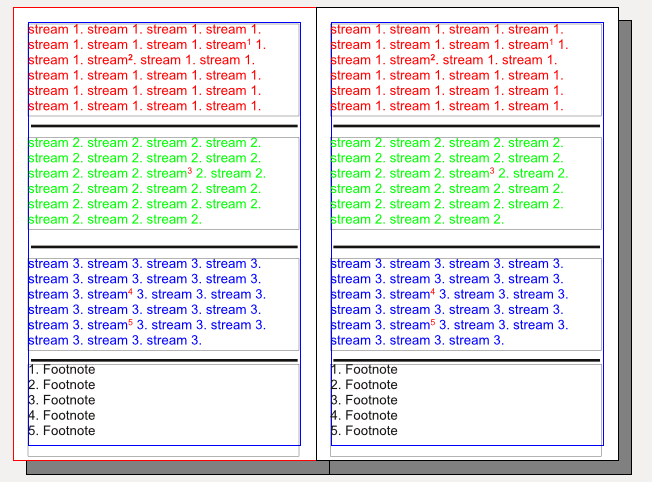The width and height of the screenshot is (652, 482).
Task: Click '5. Footnote' entry on left page
Action: pyautogui.click(x=62, y=431)
